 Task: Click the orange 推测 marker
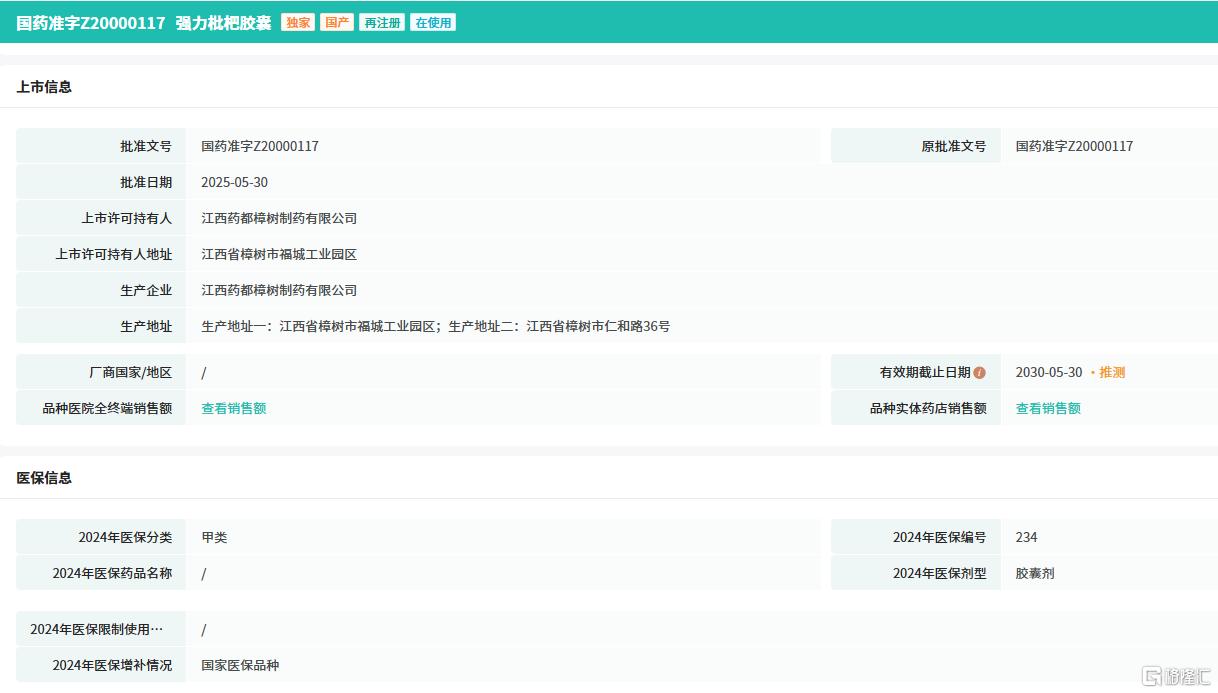point(1111,372)
